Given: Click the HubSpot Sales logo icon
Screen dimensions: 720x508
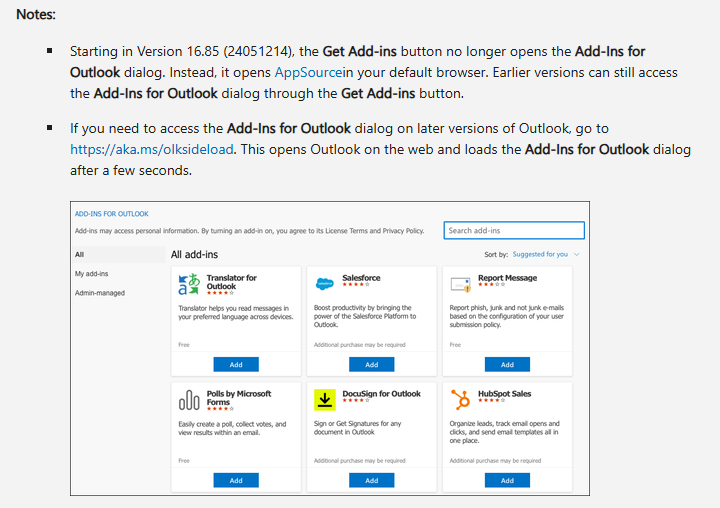Looking at the screenshot, I should coord(461,400).
